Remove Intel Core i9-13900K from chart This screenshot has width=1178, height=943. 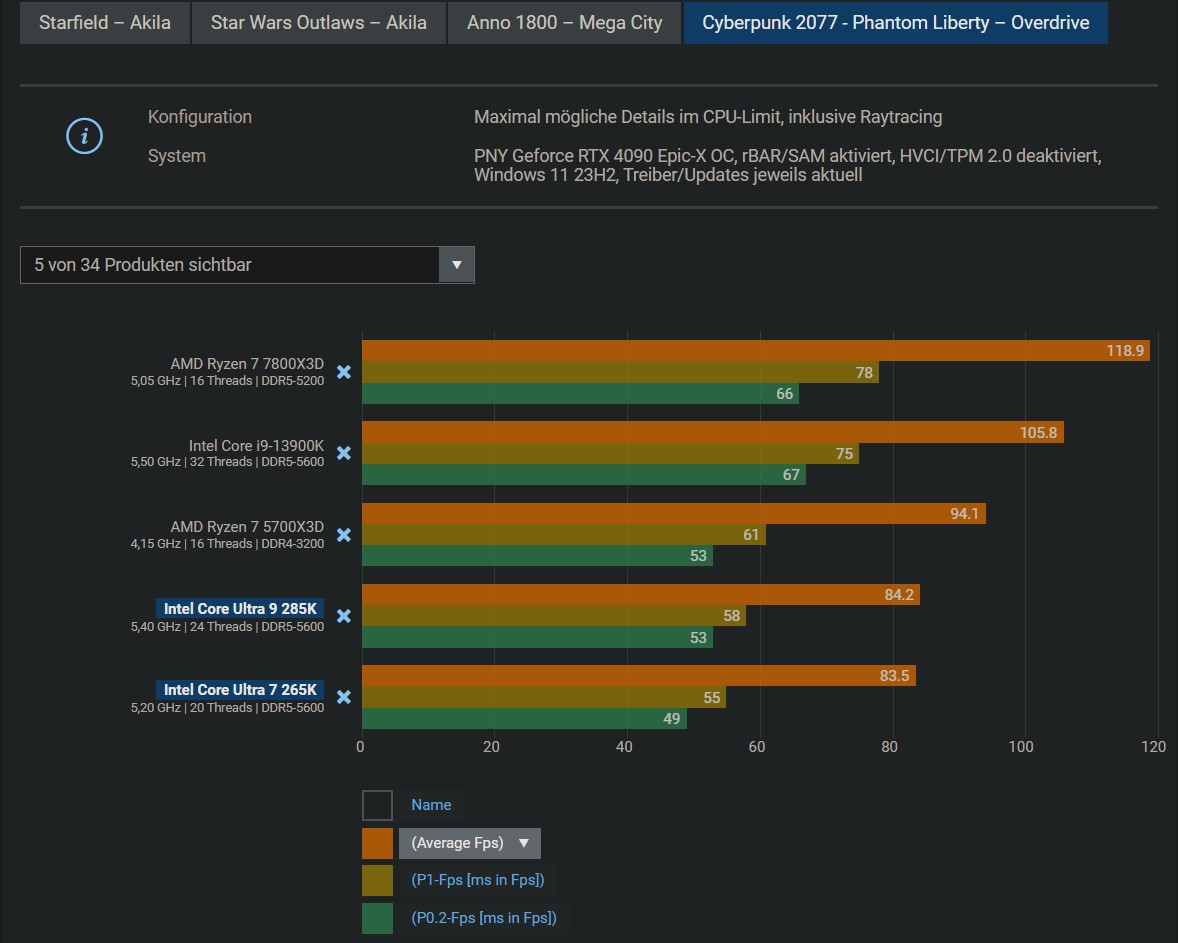coord(344,453)
